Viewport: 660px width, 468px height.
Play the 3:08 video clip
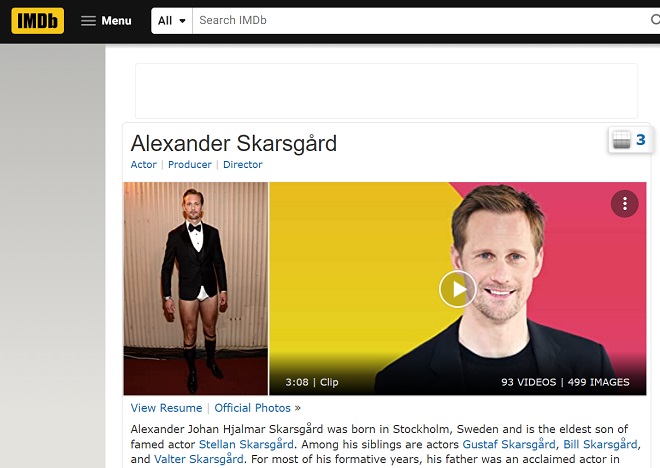[458, 289]
